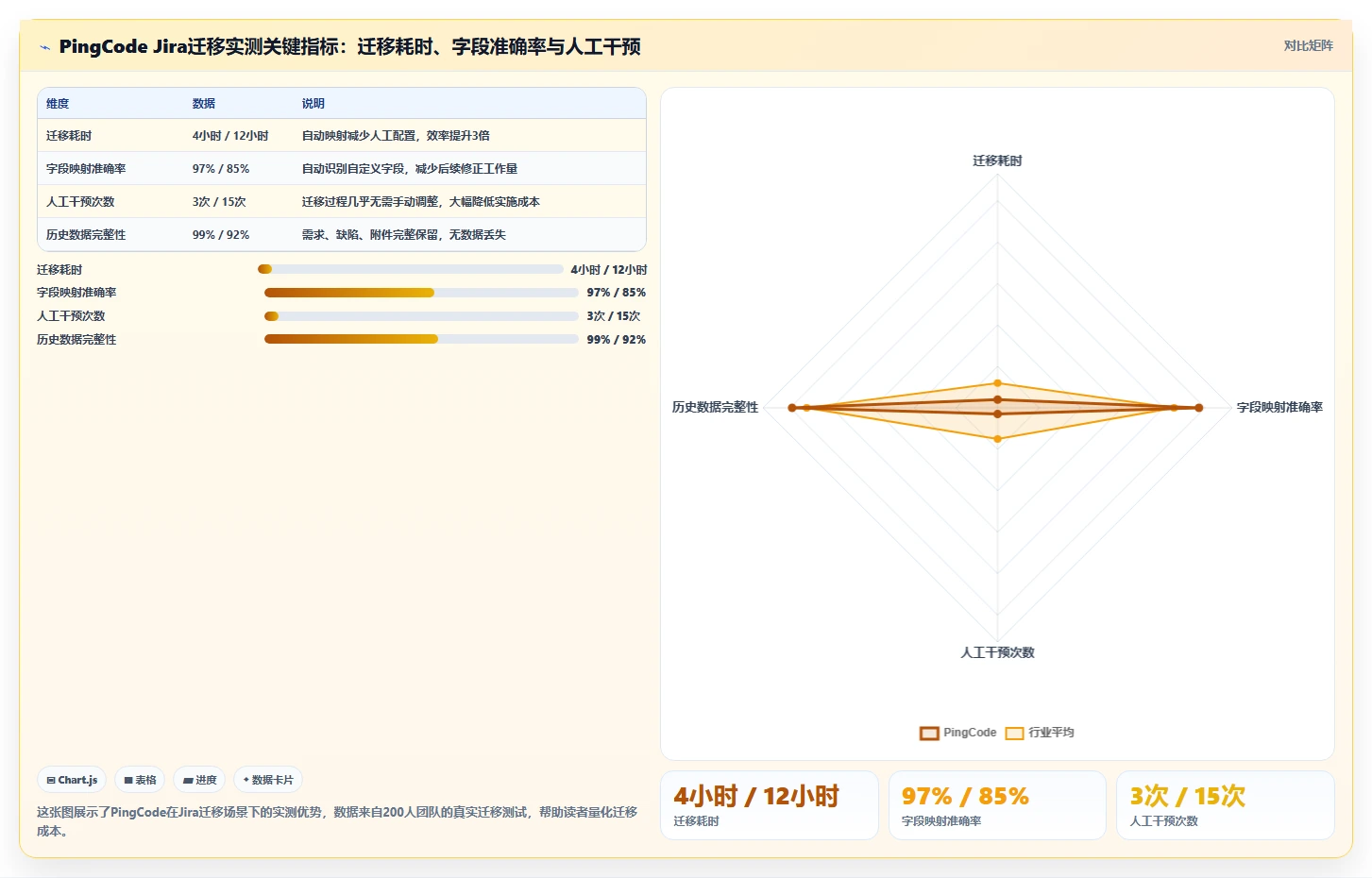Click the 字段映射准确率 axis label on the radar chart

coord(1279,408)
